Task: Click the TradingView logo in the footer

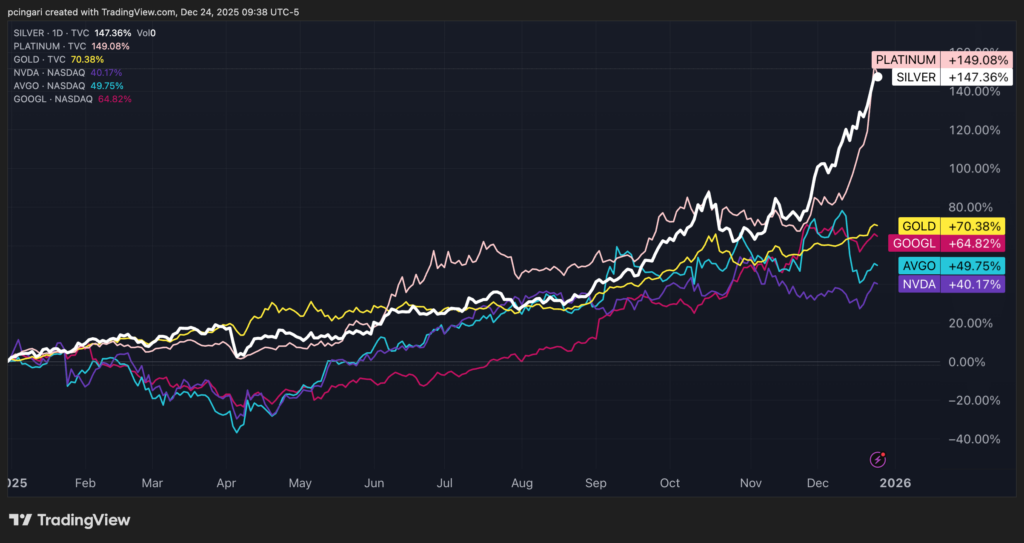Action: (70, 520)
